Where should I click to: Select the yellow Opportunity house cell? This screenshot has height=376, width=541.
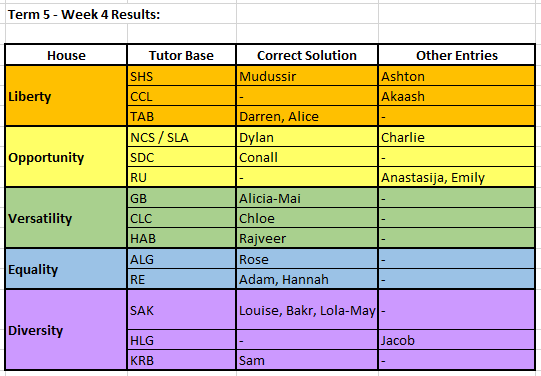click(66, 157)
